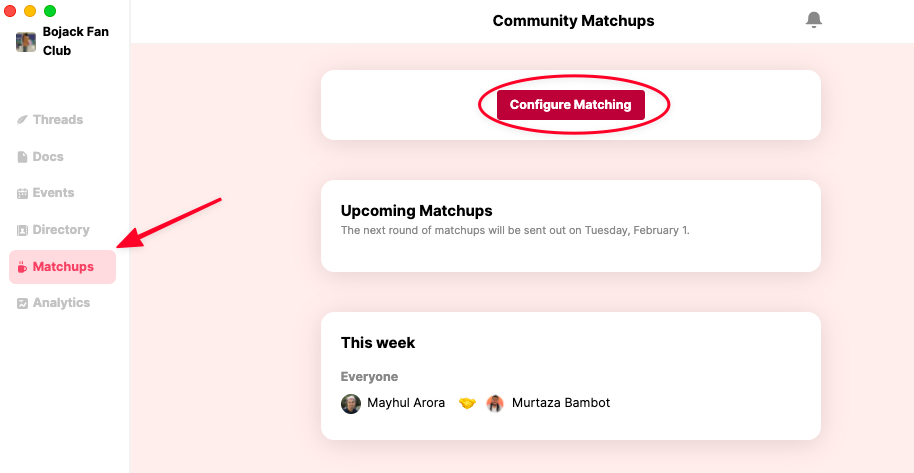Click the Matchups coffee cup icon
The height and width of the screenshot is (473, 914).
point(22,267)
